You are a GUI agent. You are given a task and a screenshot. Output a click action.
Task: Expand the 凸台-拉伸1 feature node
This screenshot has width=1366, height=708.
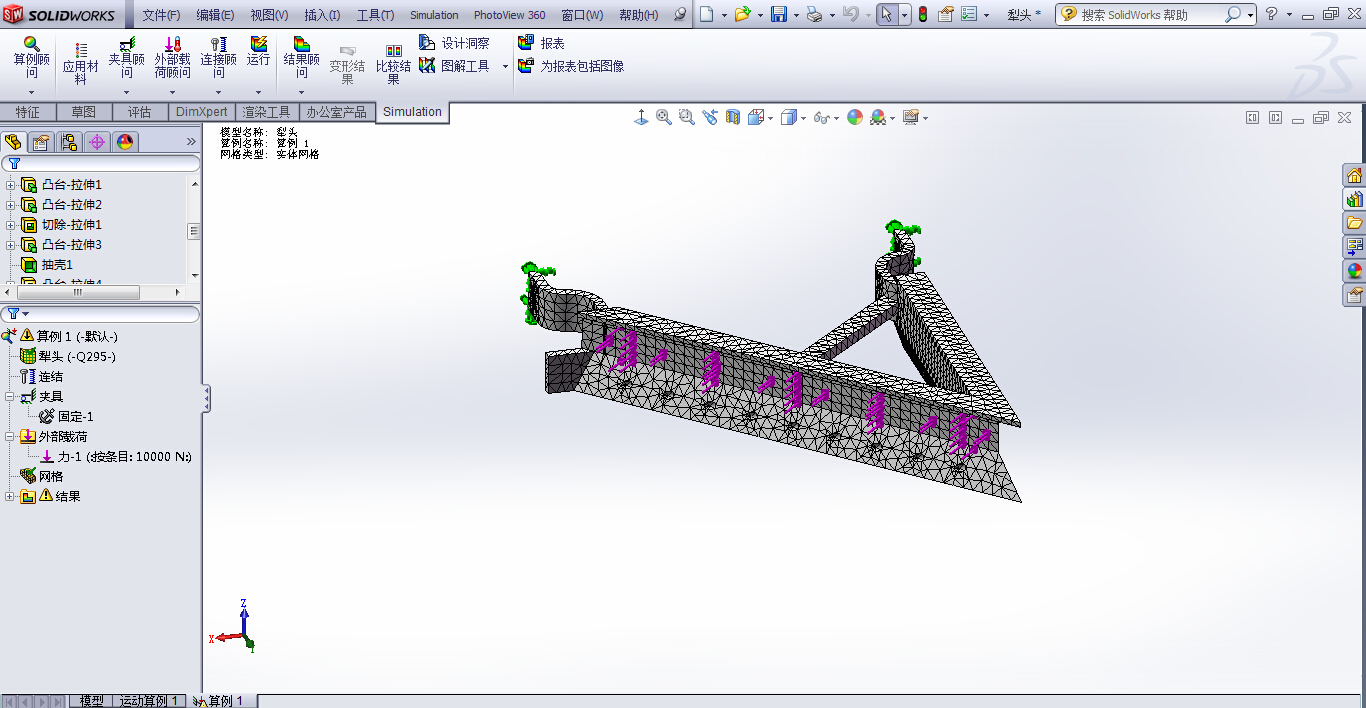11,185
